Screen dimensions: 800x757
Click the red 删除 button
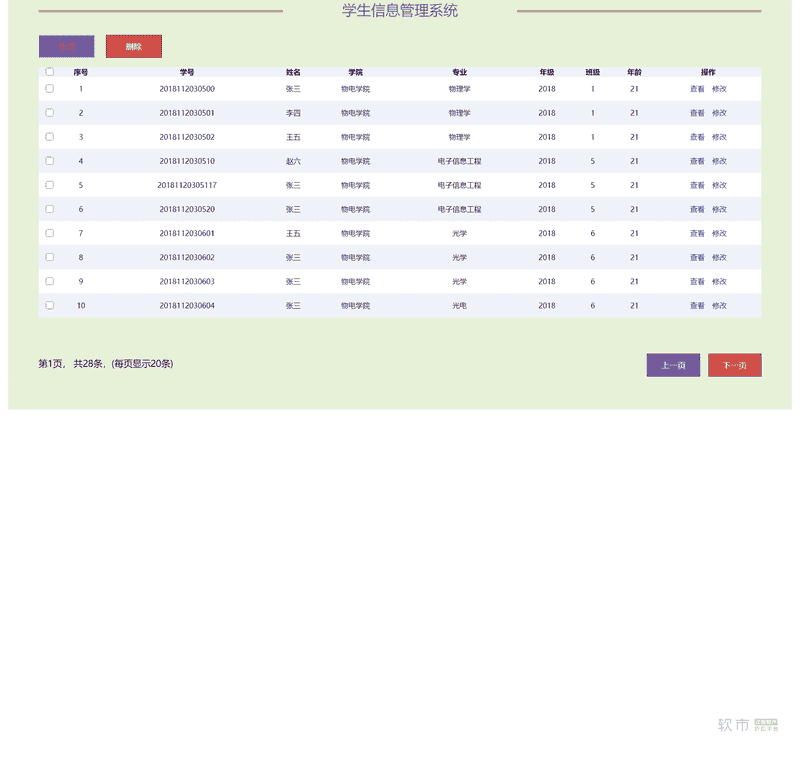tap(134, 46)
